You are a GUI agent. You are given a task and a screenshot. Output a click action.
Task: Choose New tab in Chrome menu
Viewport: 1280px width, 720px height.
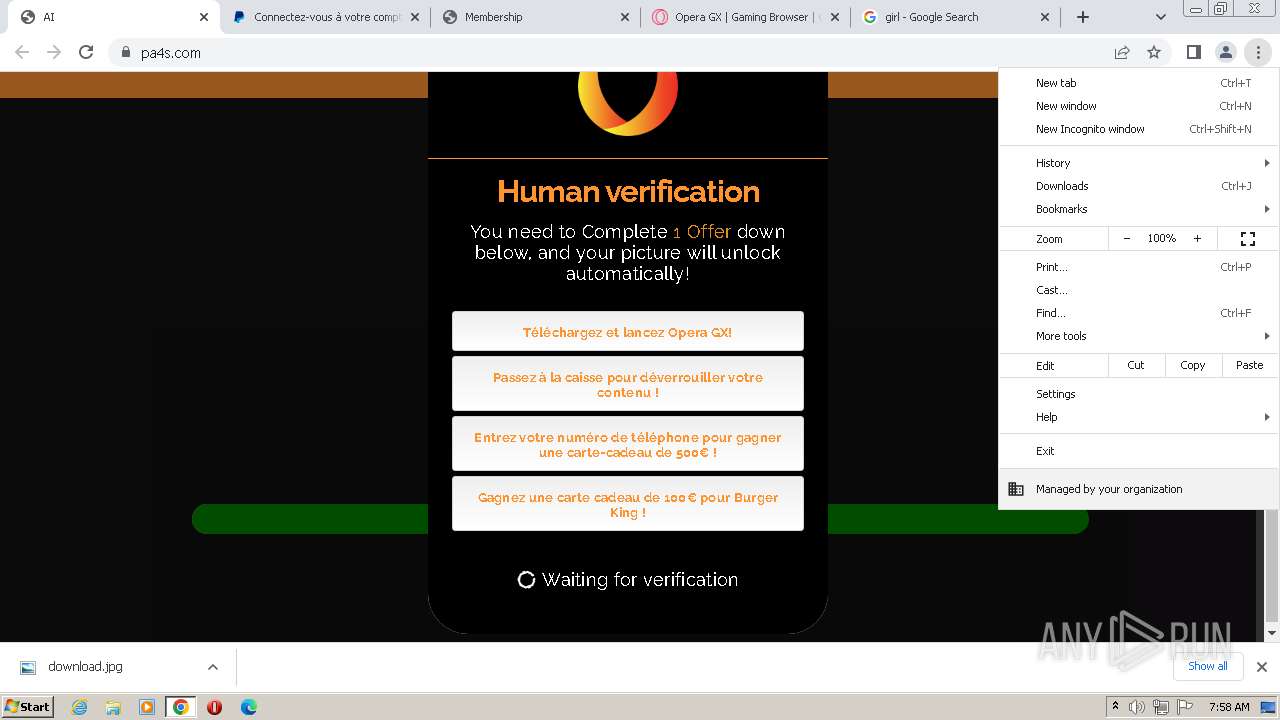pyautogui.click(x=1139, y=83)
